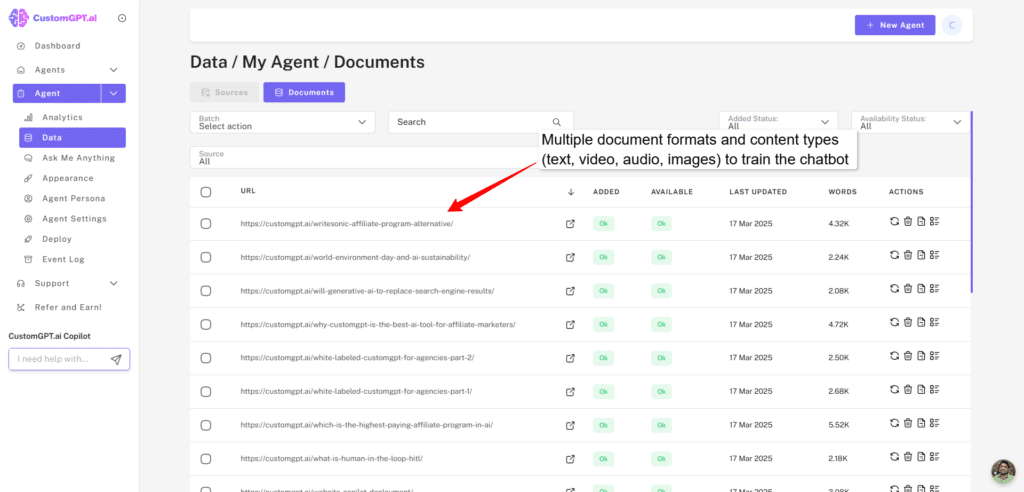Go to Agent Persona

click(x=73, y=199)
